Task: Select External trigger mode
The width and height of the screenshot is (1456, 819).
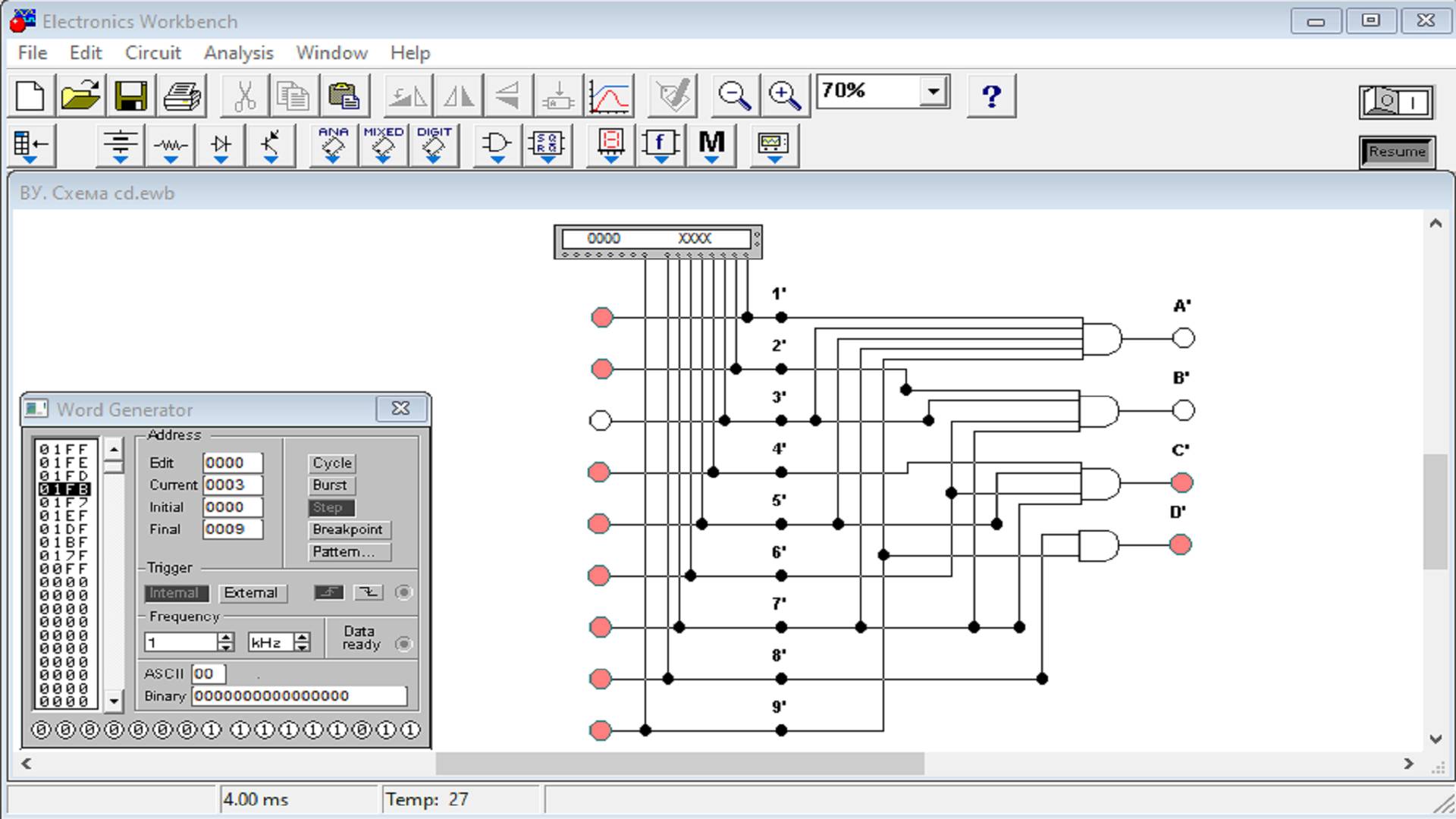Action: pos(251,593)
